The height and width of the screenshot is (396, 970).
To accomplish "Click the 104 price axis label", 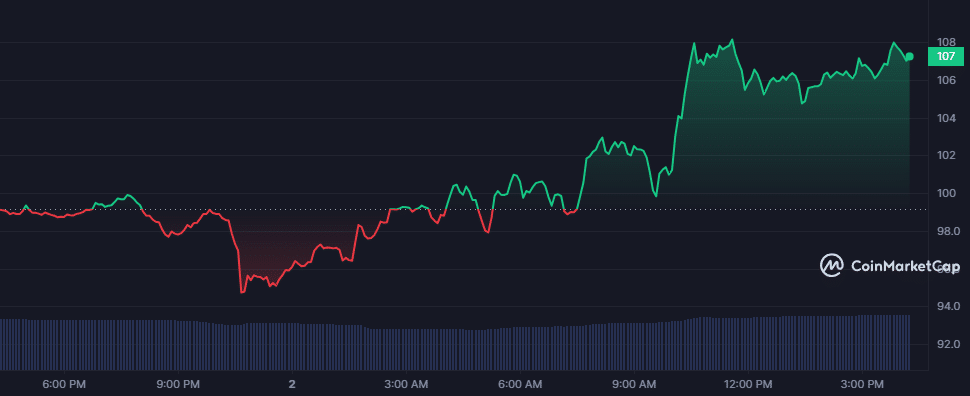I will coord(946,118).
